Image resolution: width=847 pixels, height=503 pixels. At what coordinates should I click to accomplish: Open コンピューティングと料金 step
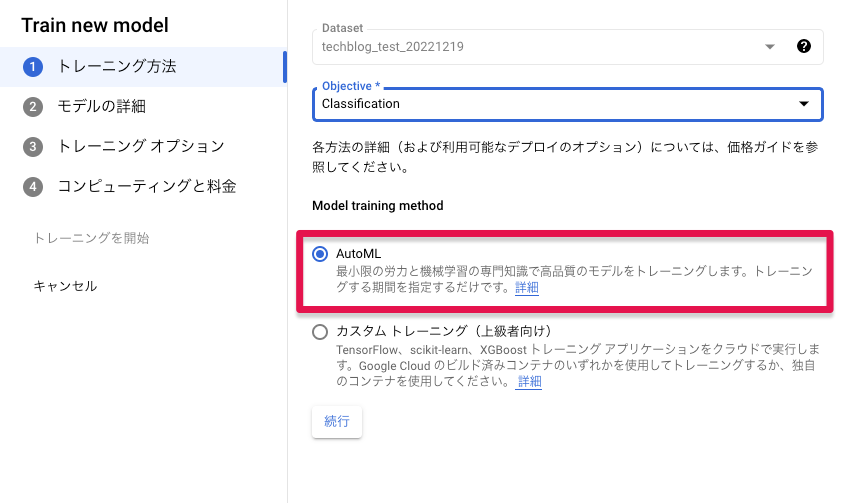coord(146,187)
